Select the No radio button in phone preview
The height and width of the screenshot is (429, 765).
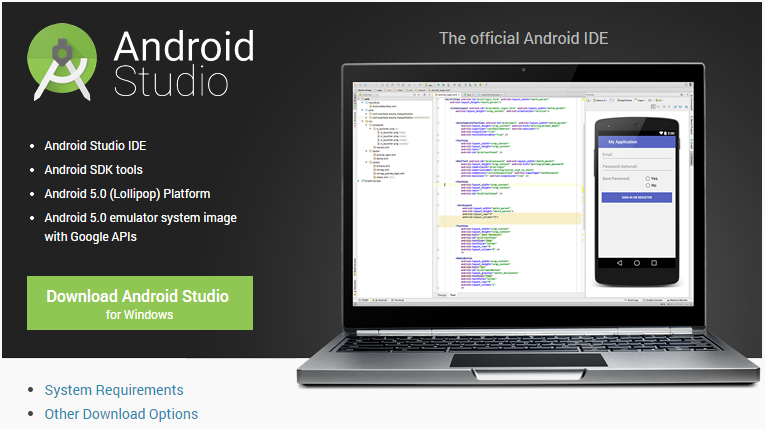coord(648,185)
